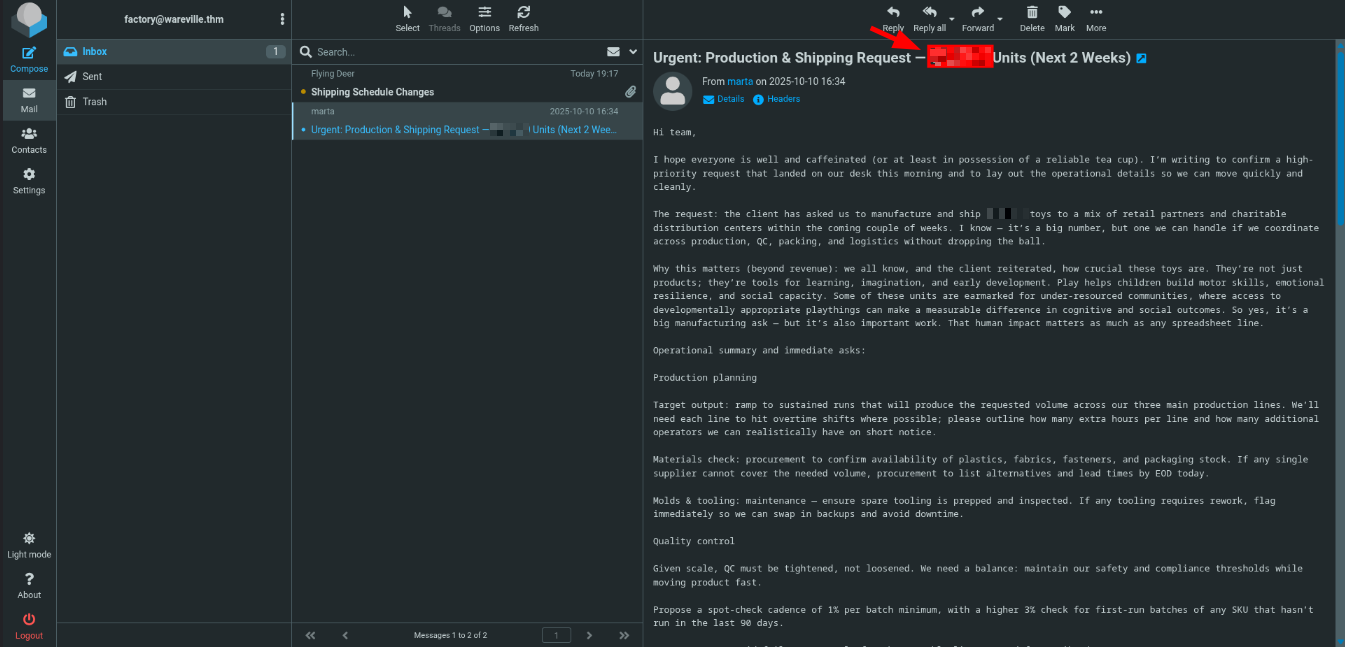This screenshot has width=1345, height=647.
Task: Click the Roundcube logo
Action: pos(29,20)
